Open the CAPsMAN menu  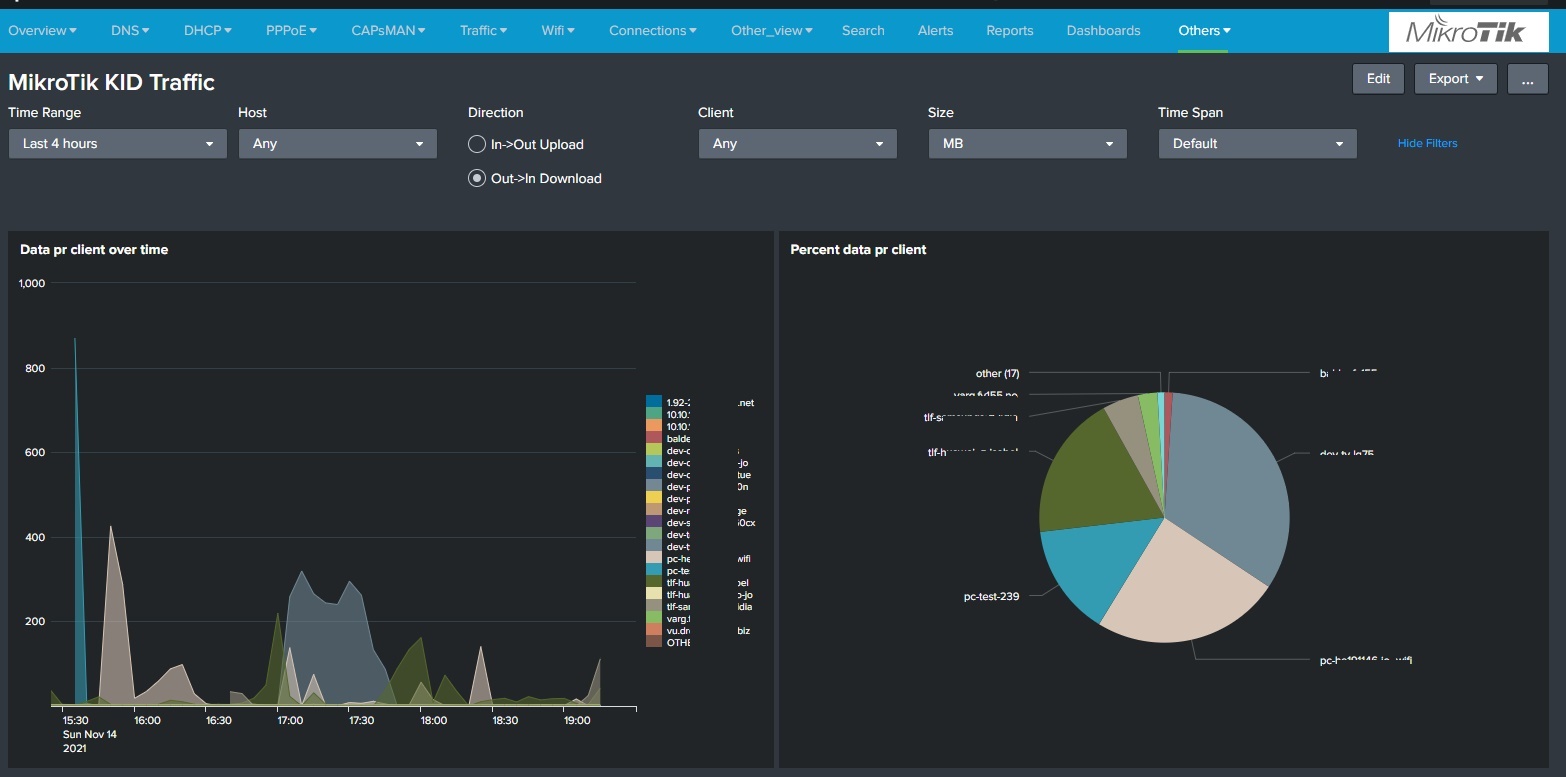coord(388,30)
